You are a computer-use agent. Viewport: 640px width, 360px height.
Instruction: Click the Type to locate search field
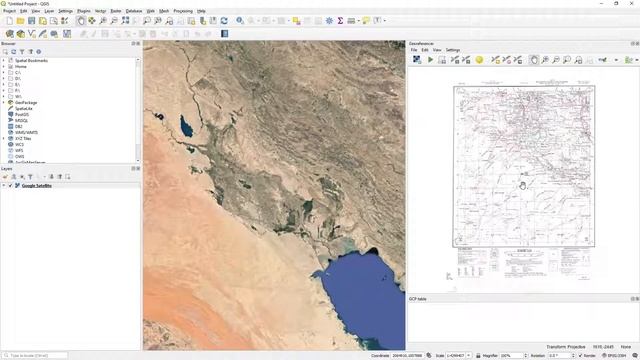point(35,356)
